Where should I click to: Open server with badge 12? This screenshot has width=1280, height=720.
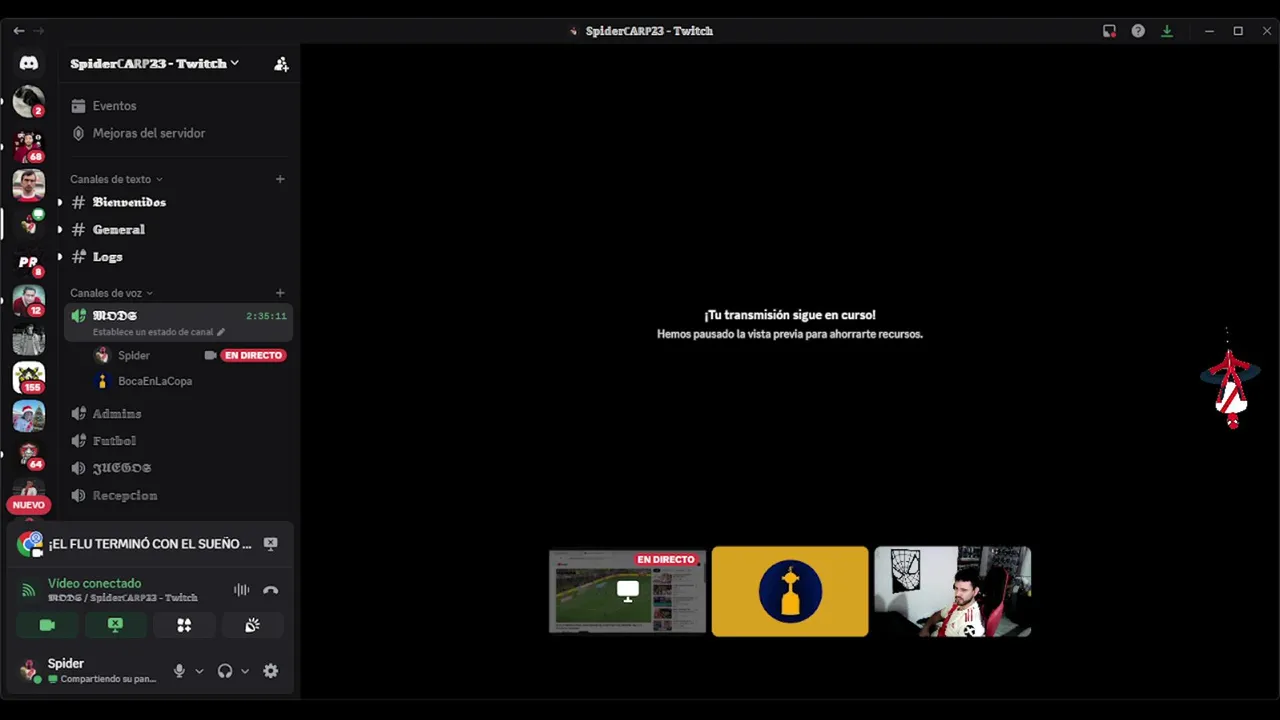coord(29,300)
